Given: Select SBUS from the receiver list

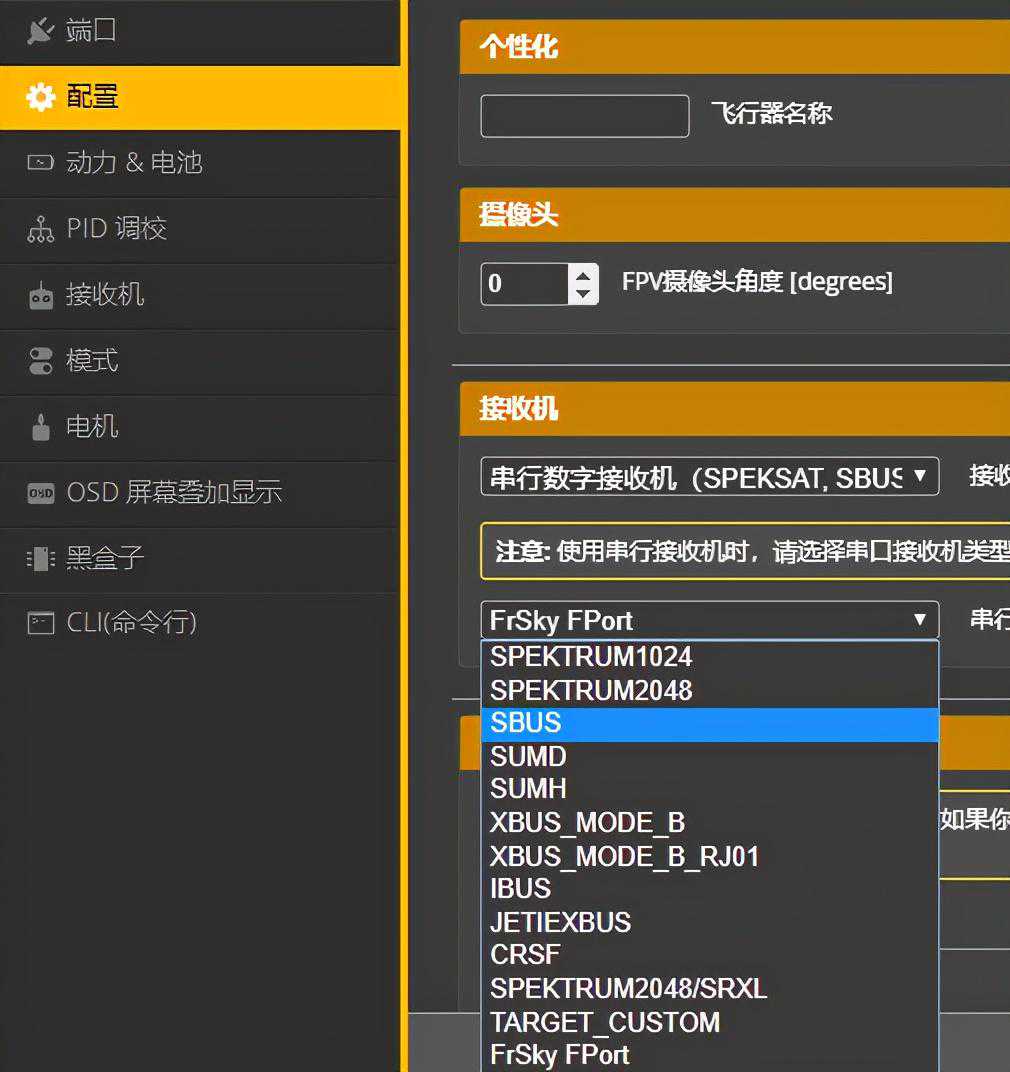Looking at the screenshot, I should [x=709, y=723].
